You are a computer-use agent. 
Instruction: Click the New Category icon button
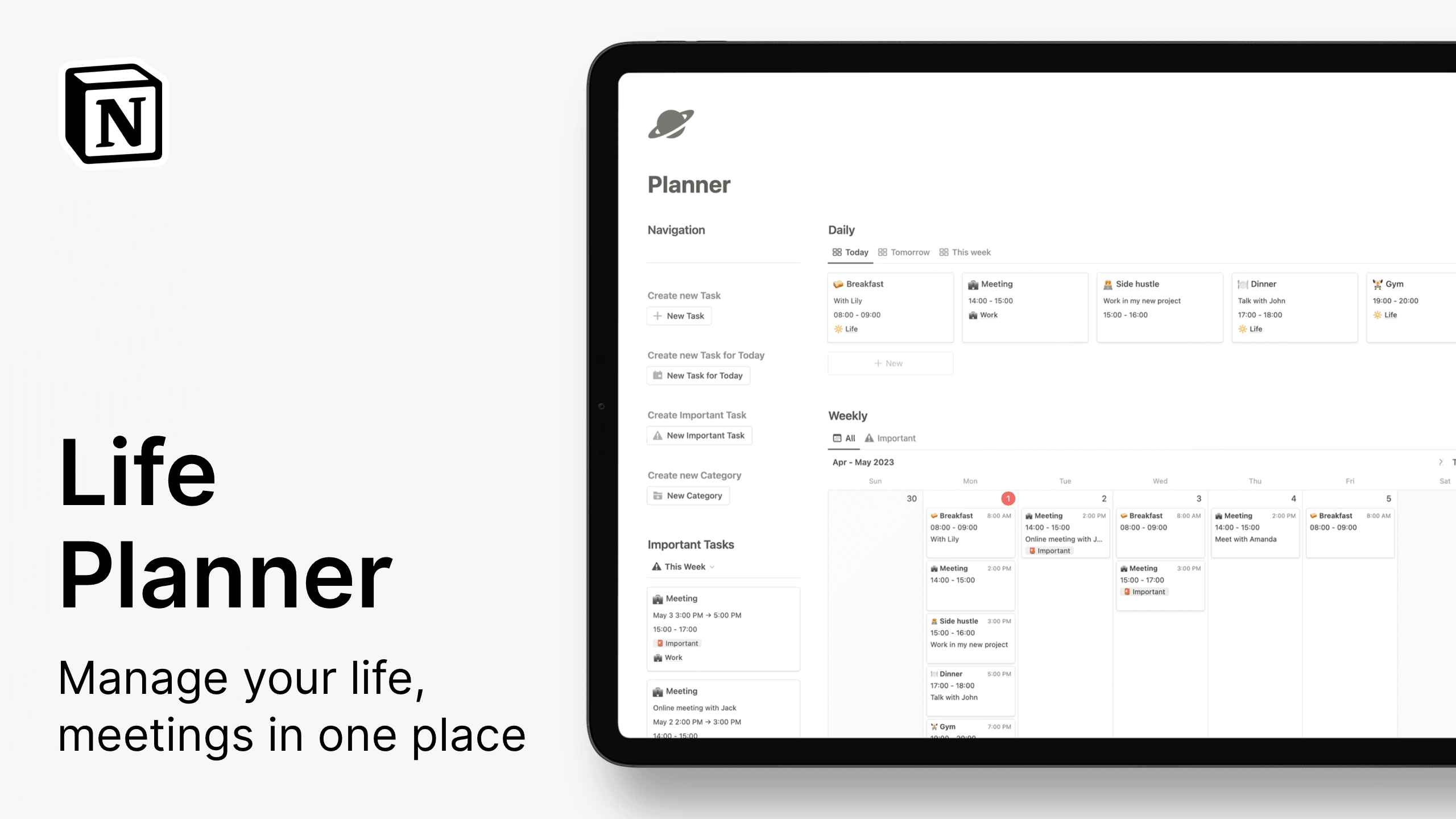[659, 494]
